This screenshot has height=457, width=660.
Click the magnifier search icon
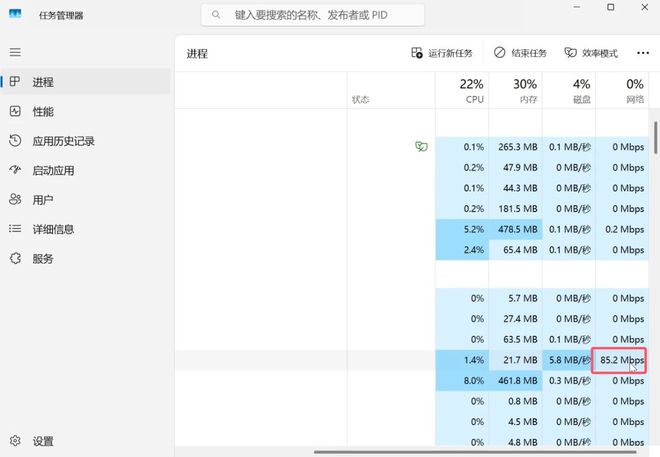click(216, 15)
